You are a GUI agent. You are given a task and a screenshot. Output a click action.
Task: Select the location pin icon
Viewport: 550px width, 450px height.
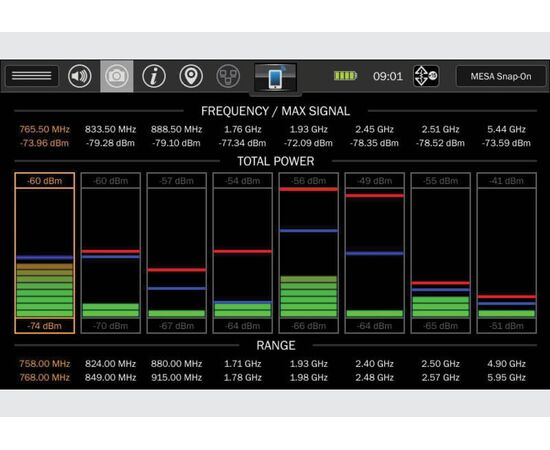(x=191, y=76)
